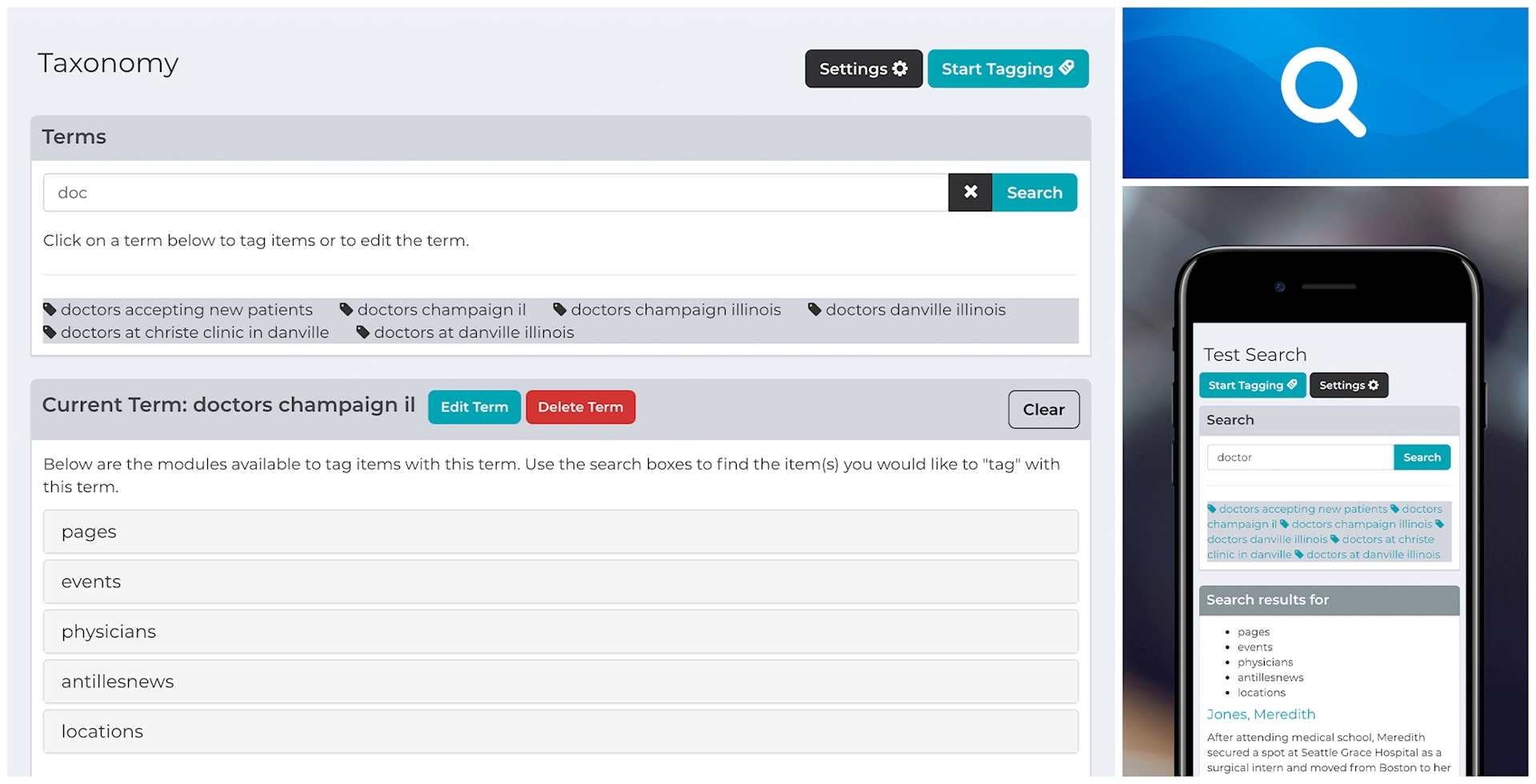Click the magnifying glass search banner image
Screen dimensions: 1536x784
pos(1325,93)
